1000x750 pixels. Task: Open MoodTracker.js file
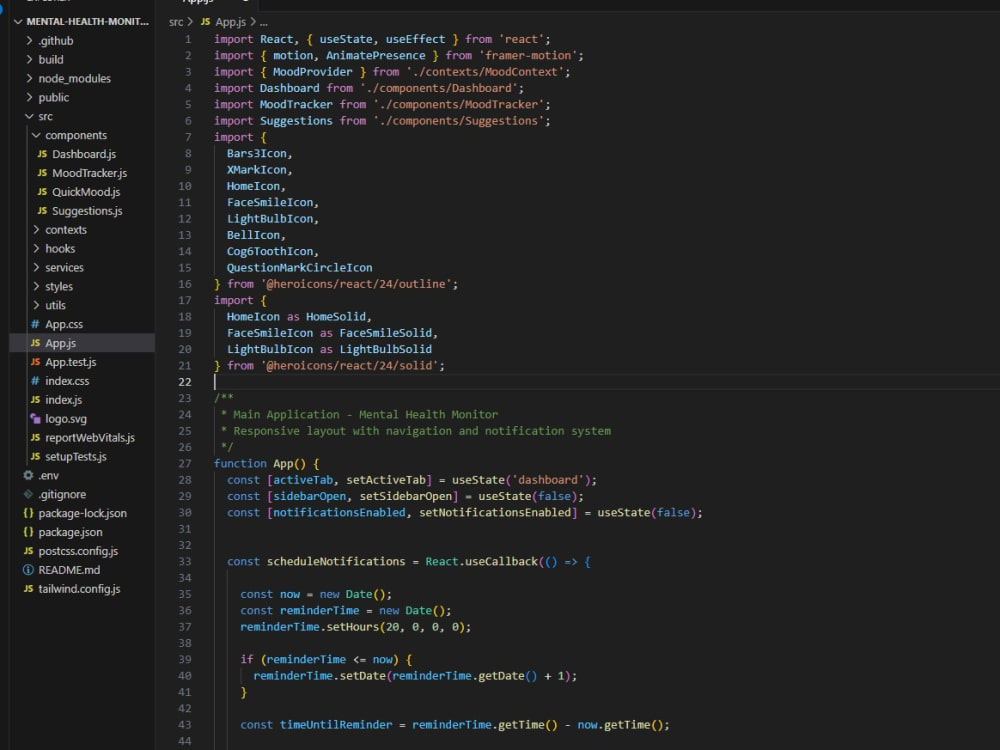click(x=89, y=173)
